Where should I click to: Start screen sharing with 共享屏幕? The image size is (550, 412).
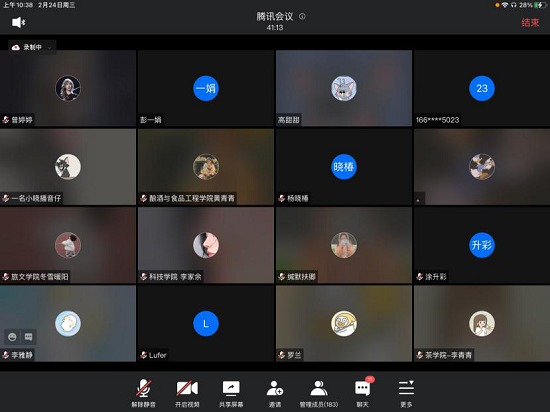[231, 393]
